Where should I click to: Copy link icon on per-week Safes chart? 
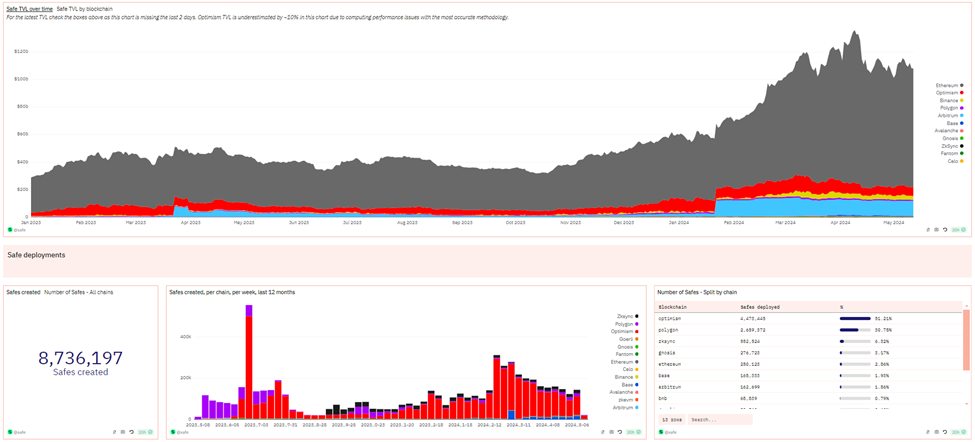click(x=603, y=431)
